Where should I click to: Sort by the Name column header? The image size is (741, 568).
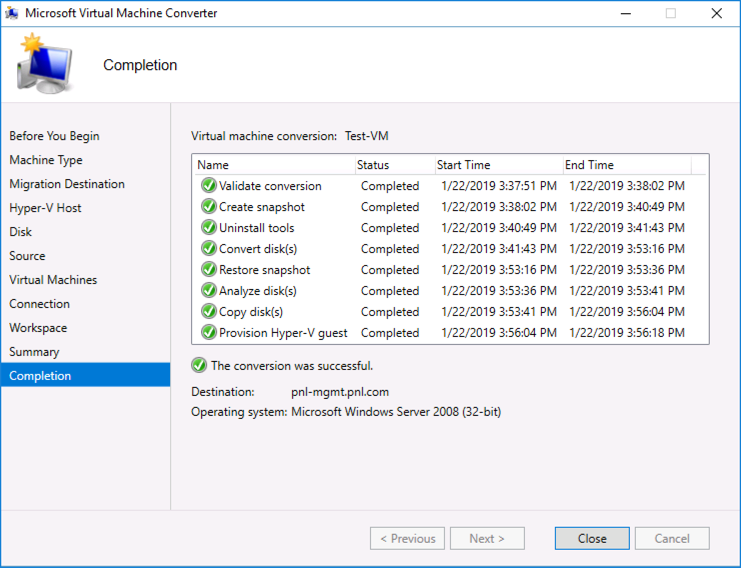[x=274, y=165]
